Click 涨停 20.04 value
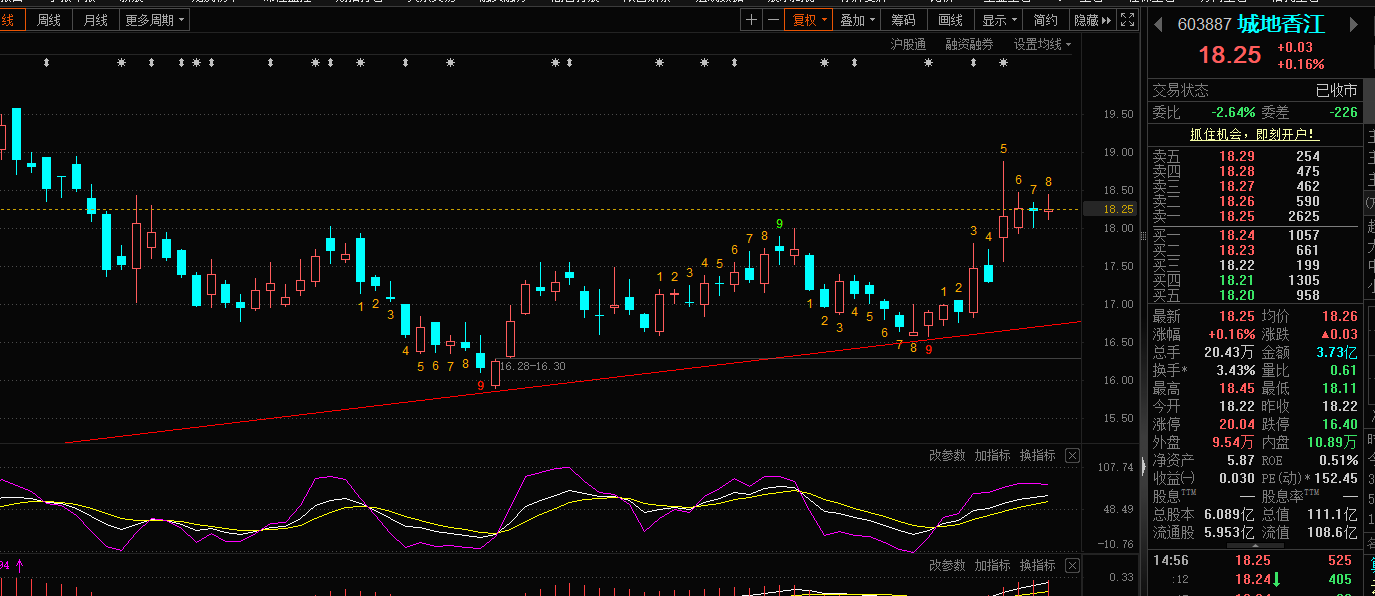Screen dimensions: 1375x596 [1238, 424]
